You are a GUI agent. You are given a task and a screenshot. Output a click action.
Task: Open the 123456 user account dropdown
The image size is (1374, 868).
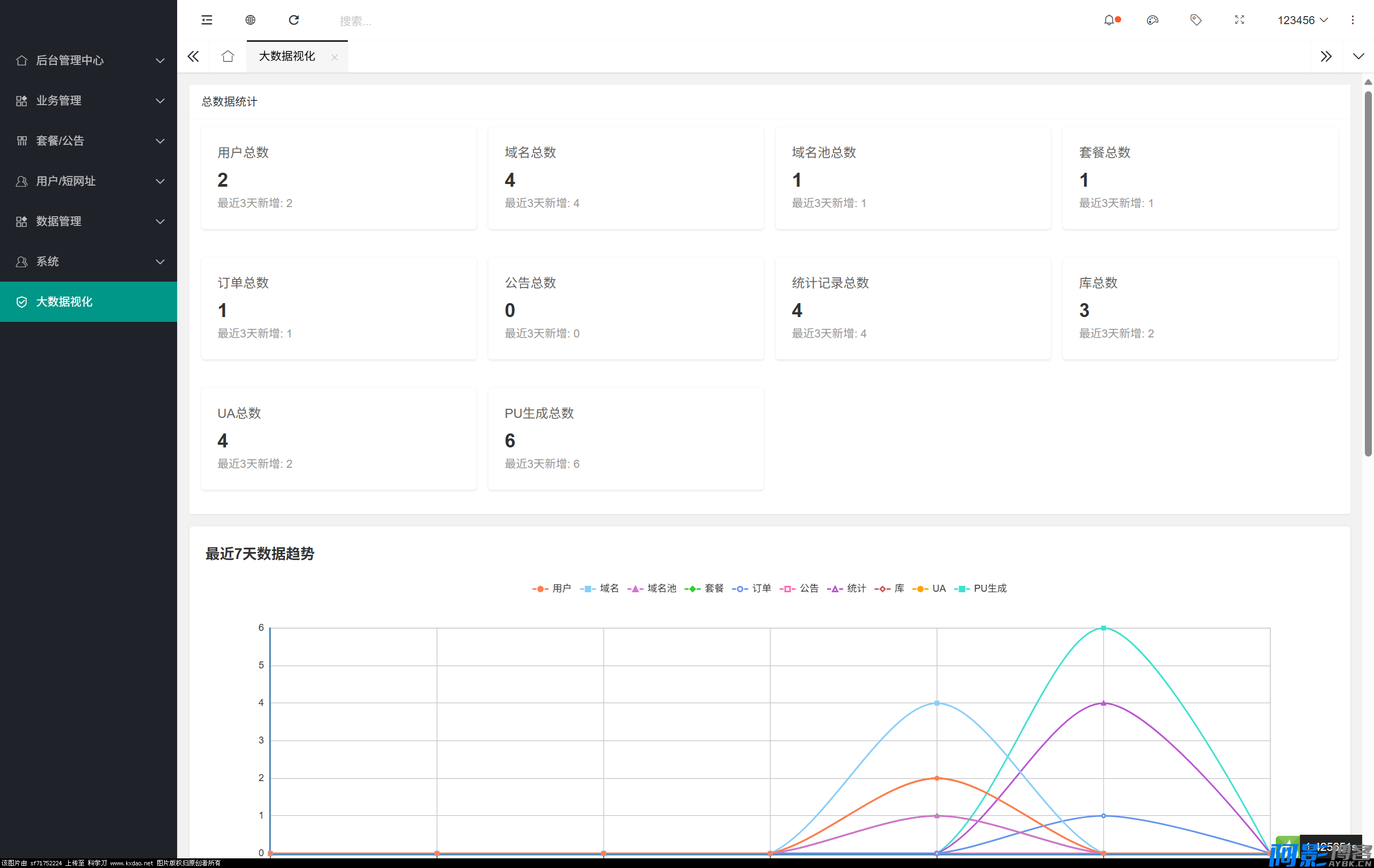tap(1302, 20)
